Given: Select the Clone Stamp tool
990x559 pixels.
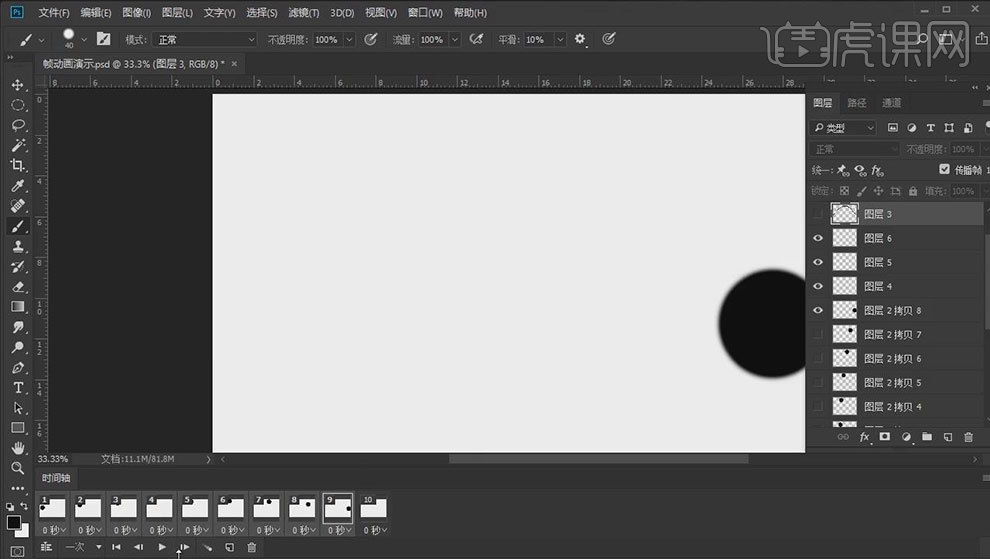Looking at the screenshot, I should tap(18, 246).
